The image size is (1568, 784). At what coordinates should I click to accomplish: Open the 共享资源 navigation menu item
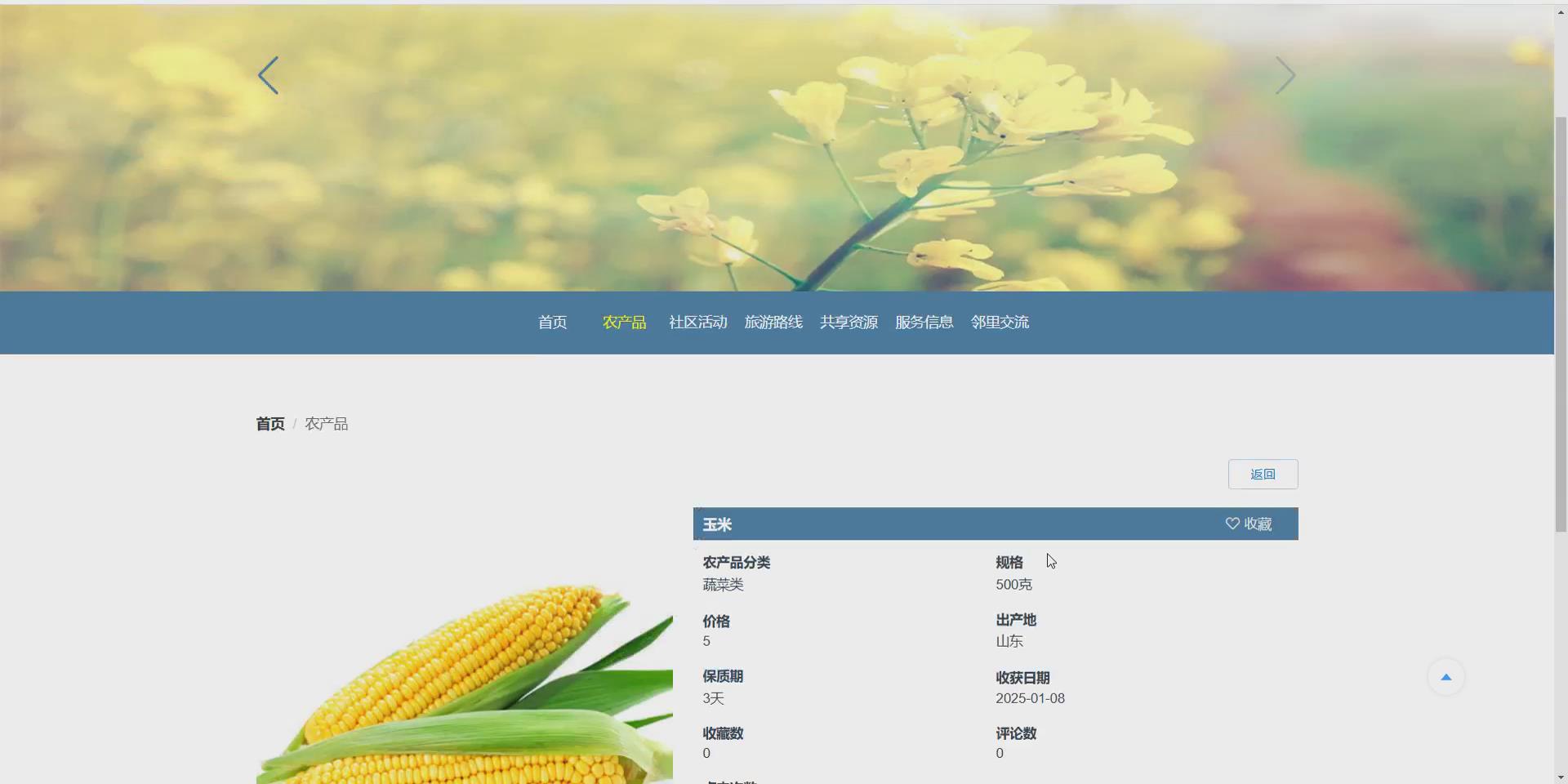tap(848, 322)
